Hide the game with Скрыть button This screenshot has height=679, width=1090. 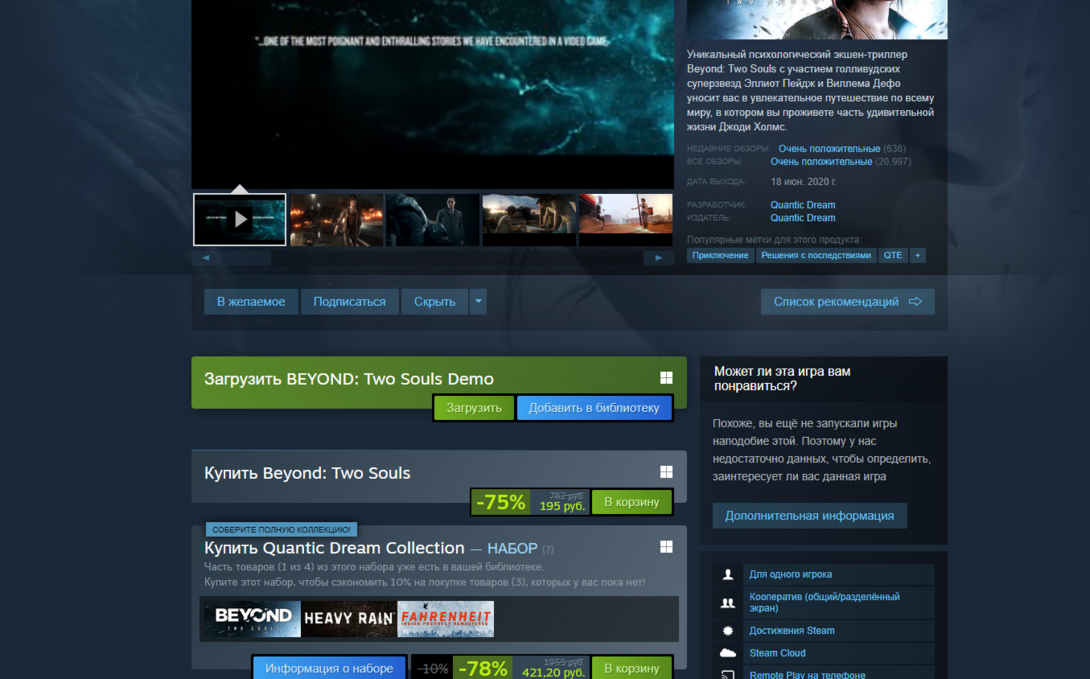[x=434, y=302]
